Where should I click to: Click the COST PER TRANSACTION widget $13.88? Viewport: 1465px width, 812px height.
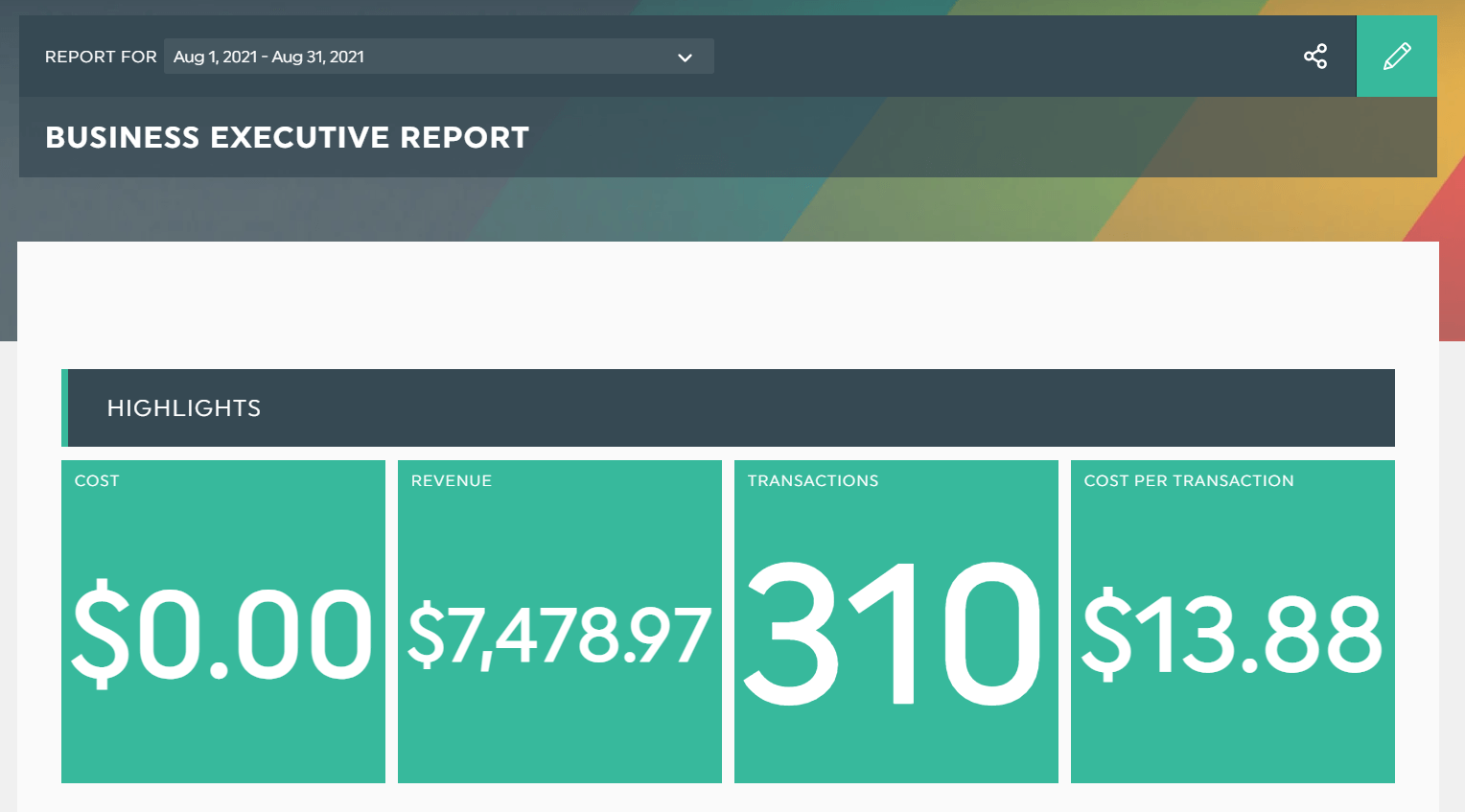(x=1233, y=621)
